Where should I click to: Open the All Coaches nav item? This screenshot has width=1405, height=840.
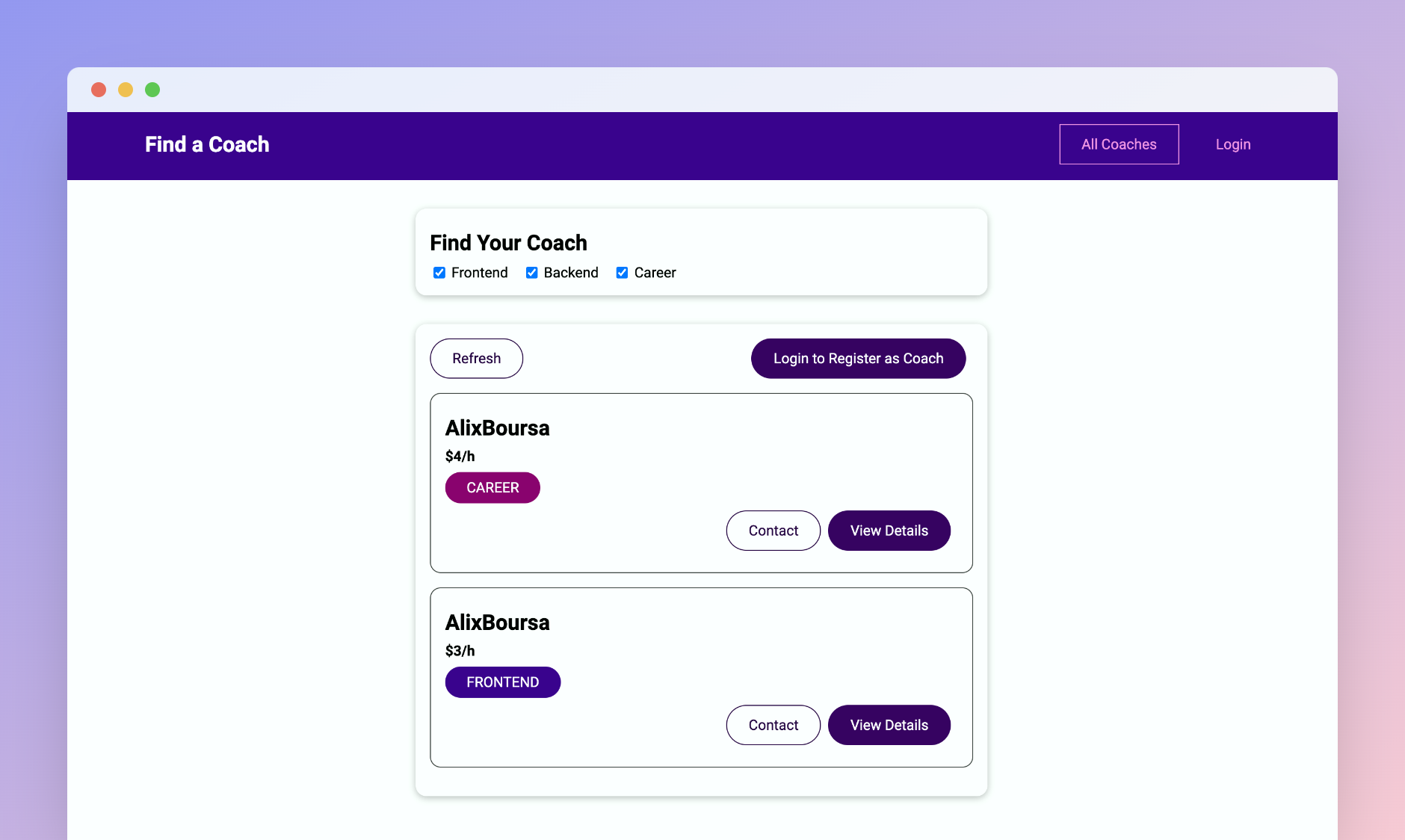(1119, 144)
